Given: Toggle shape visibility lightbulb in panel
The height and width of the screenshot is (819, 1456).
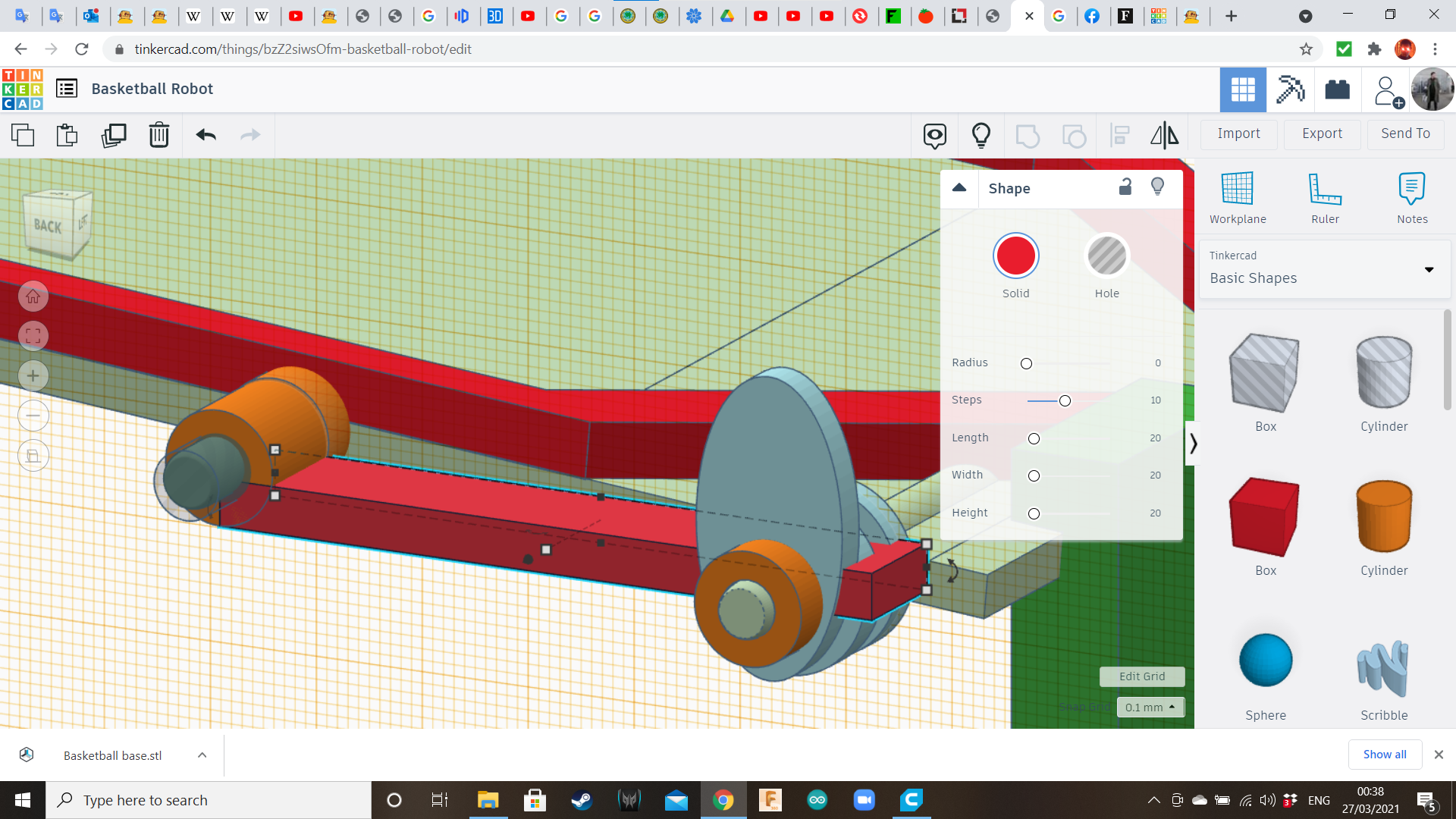Looking at the screenshot, I should pyautogui.click(x=1157, y=187).
